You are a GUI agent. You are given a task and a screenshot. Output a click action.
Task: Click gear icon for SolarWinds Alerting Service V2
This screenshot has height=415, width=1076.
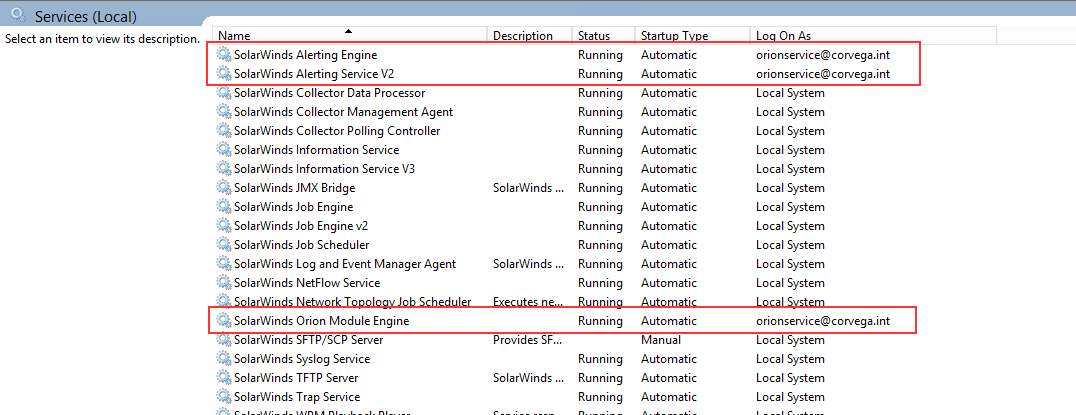[224, 73]
